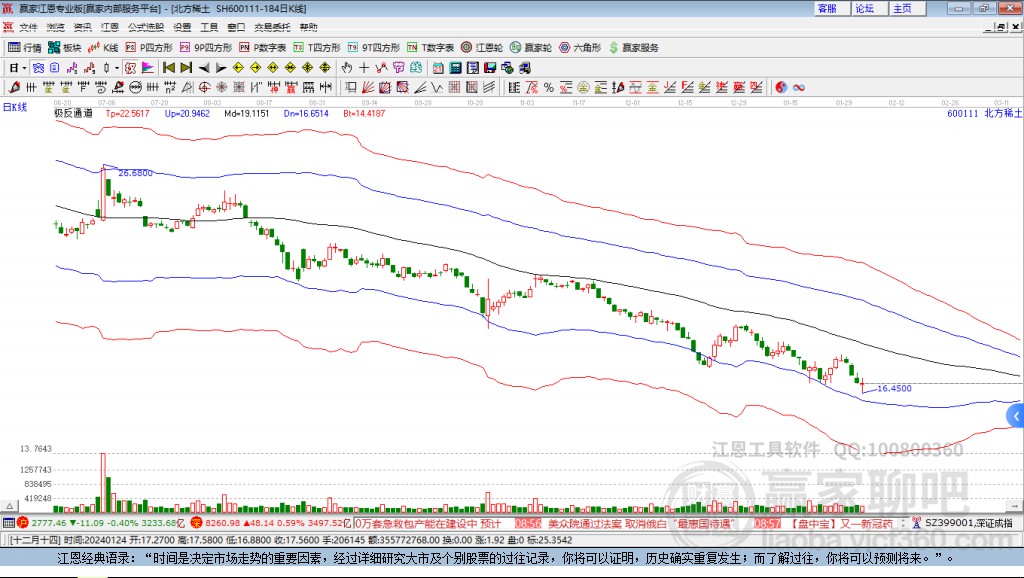Open the calculator icon

(x=455, y=68)
